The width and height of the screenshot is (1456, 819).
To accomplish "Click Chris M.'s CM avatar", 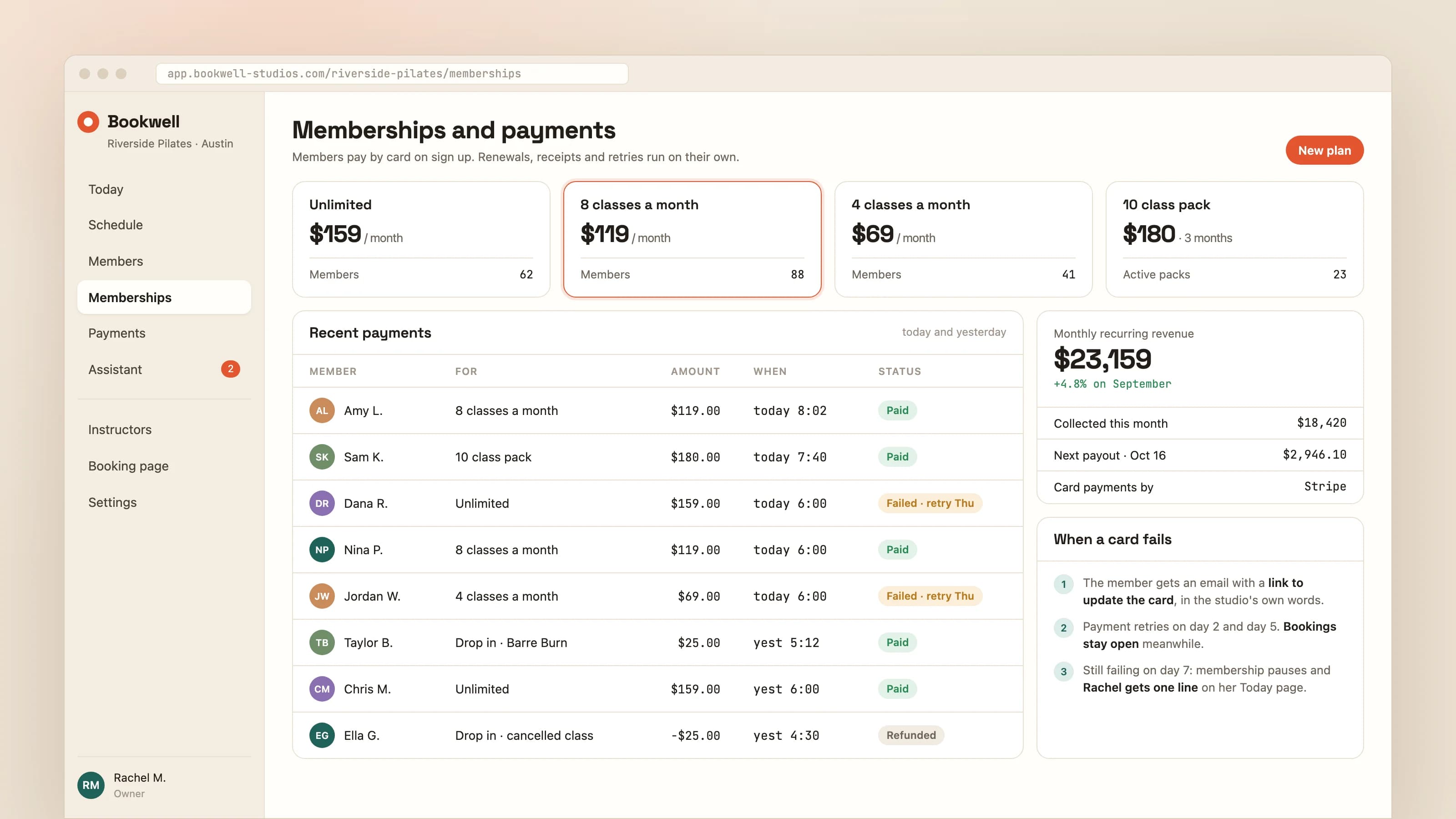I will (322, 689).
